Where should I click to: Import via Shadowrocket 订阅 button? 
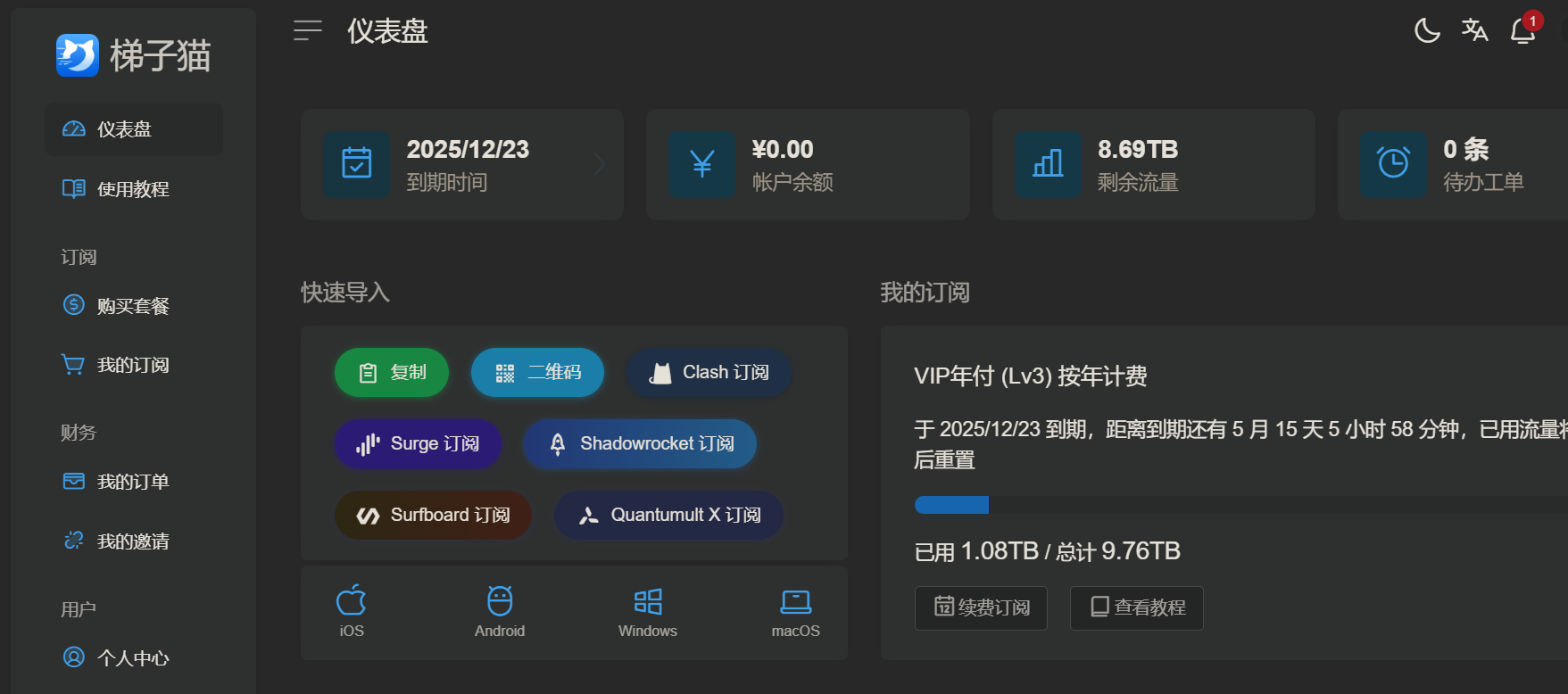tap(641, 443)
